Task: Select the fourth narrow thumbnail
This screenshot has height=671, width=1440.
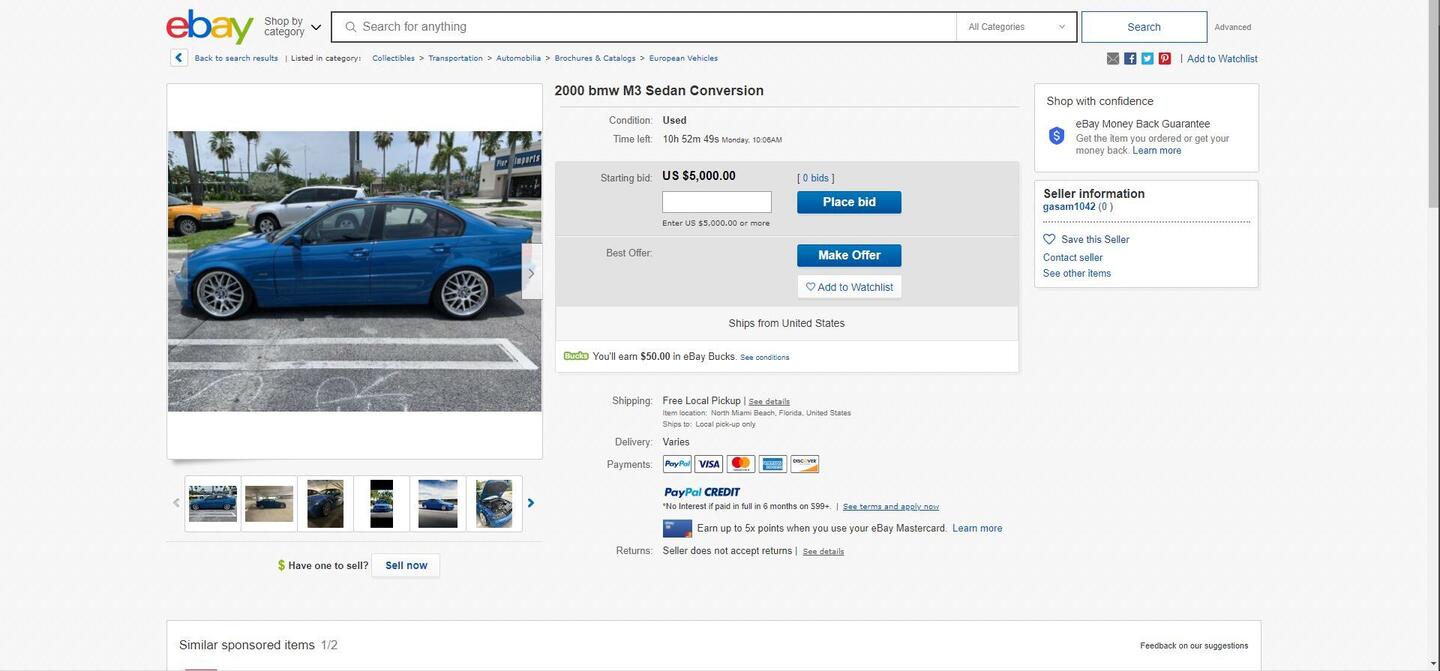Action: [x=381, y=504]
